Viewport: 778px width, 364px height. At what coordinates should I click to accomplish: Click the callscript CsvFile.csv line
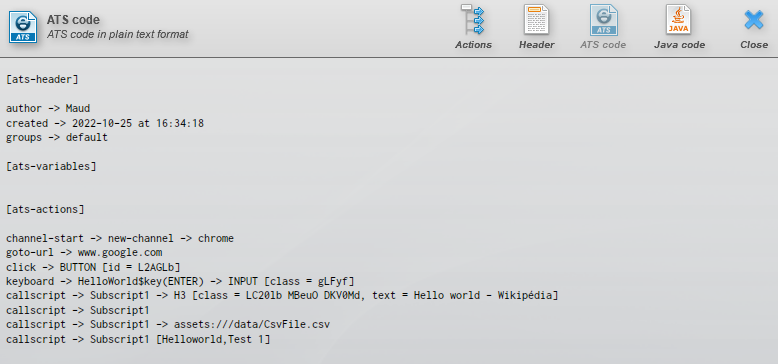(x=168, y=325)
